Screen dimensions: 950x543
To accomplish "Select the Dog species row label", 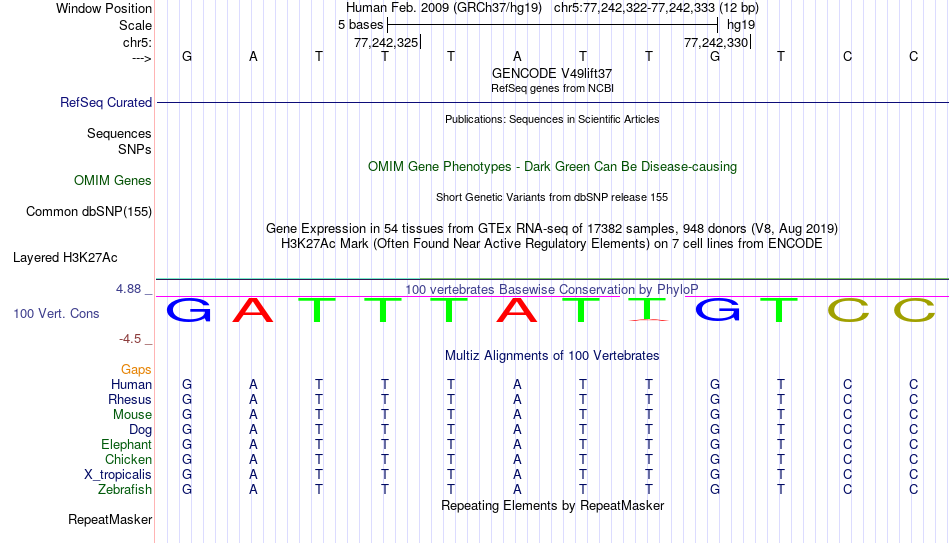I will click(x=140, y=430).
